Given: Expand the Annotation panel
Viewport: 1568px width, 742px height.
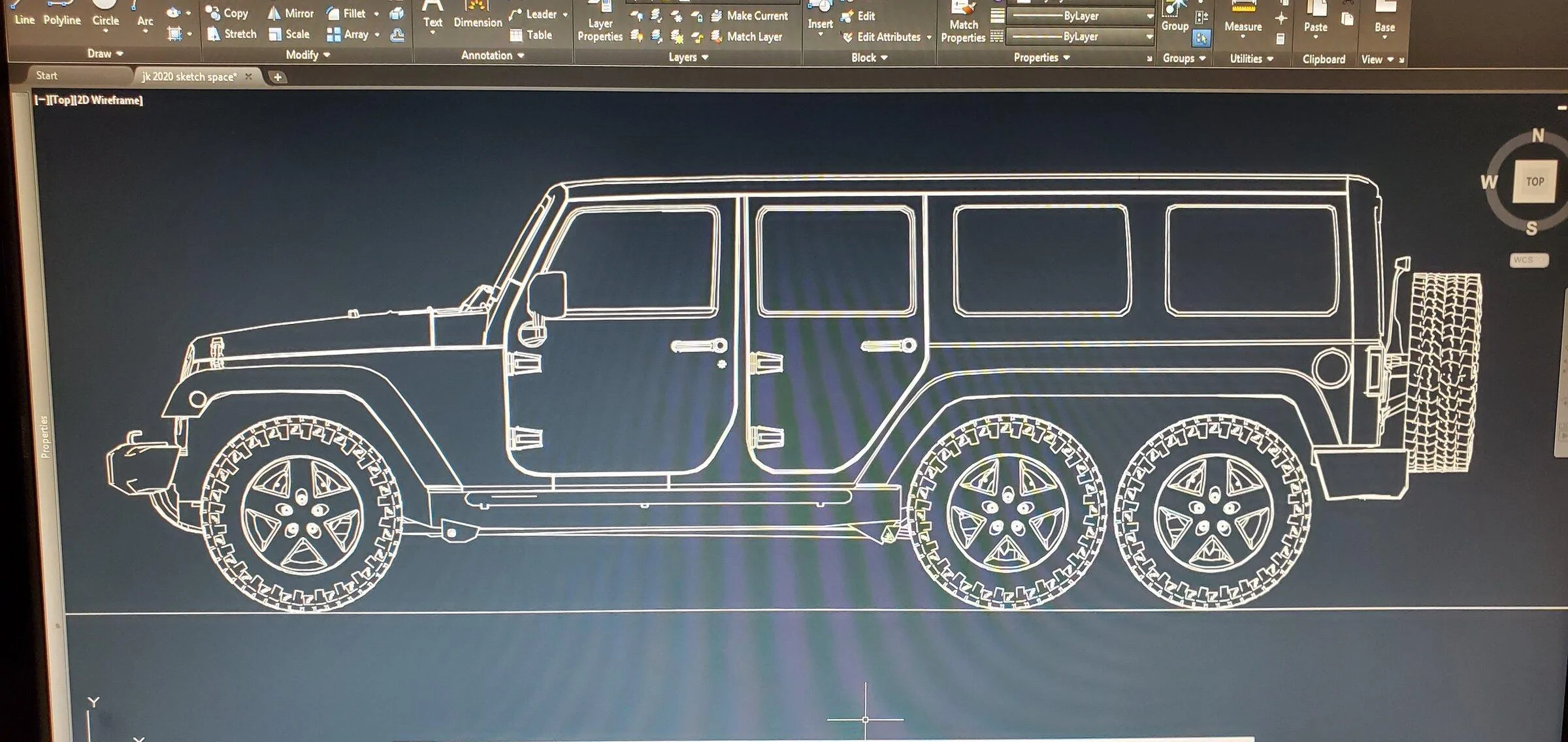Looking at the screenshot, I should (493, 56).
